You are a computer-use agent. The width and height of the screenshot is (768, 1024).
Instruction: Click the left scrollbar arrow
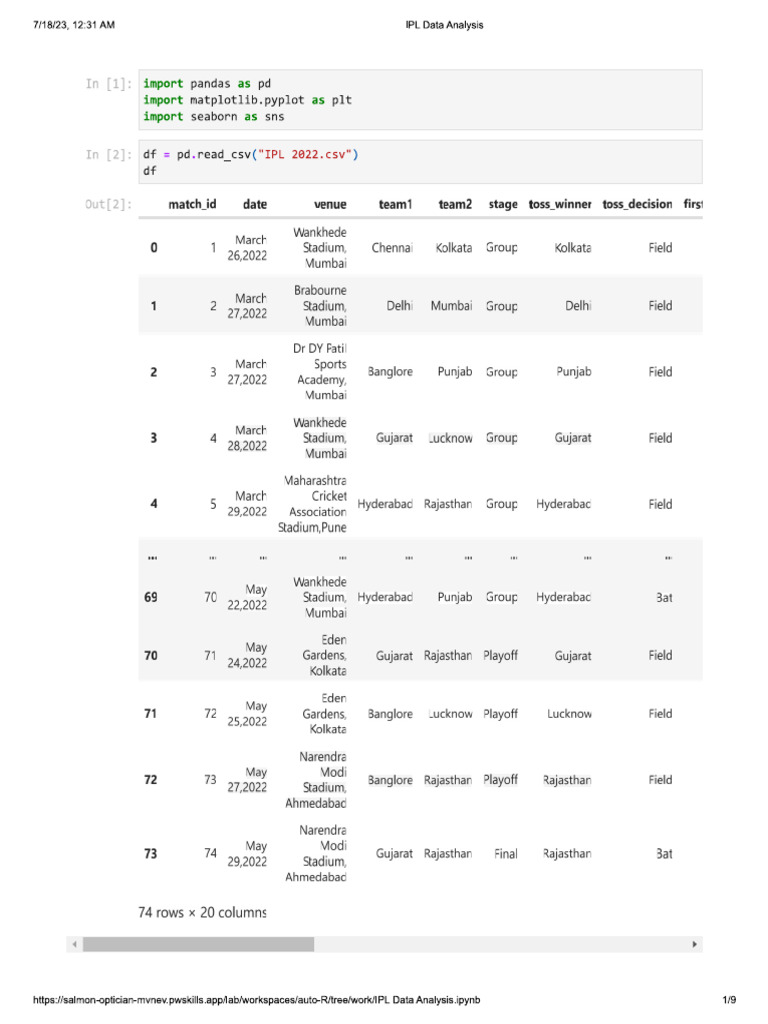(x=74, y=944)
